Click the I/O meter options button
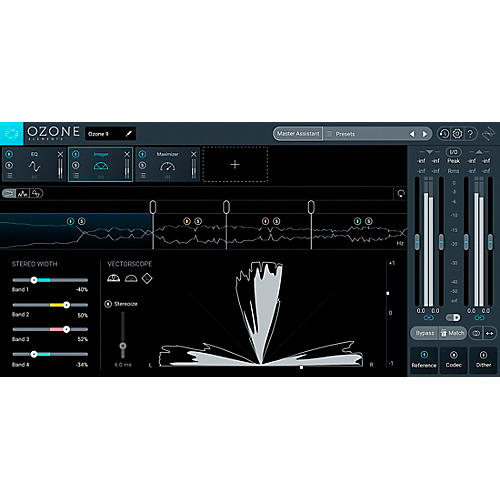Image resolution: width=500 pixels, height=500 pixels. click(x=453, y=152)
